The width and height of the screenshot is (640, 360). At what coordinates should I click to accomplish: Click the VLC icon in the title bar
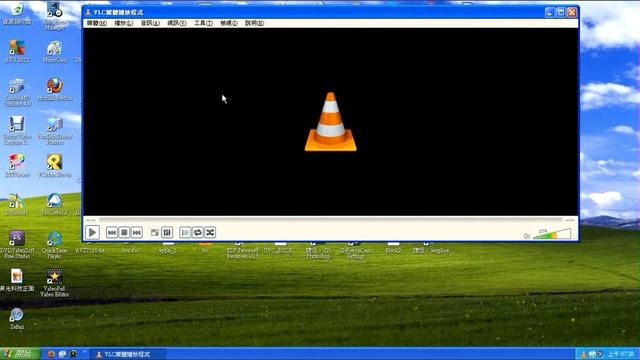88,13
